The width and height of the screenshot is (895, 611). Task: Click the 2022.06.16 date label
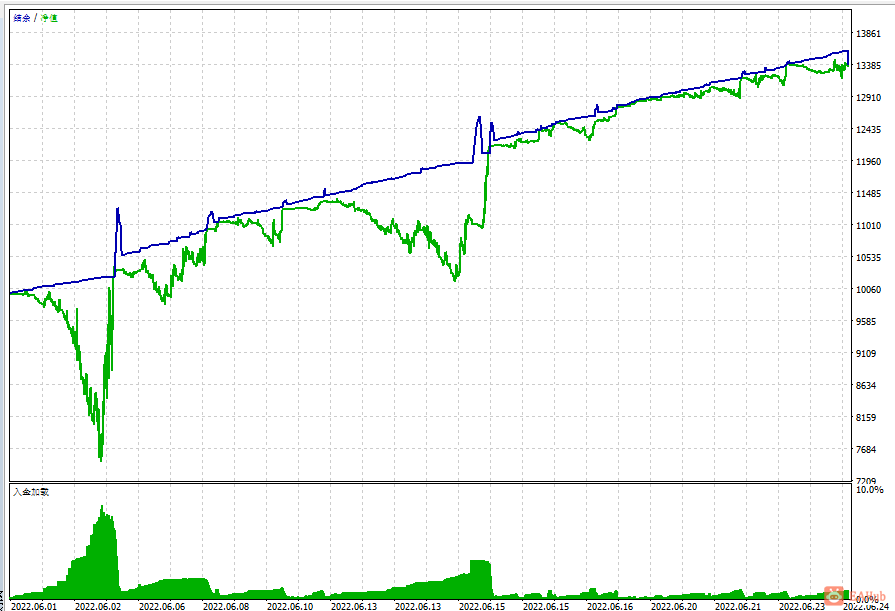610,606
